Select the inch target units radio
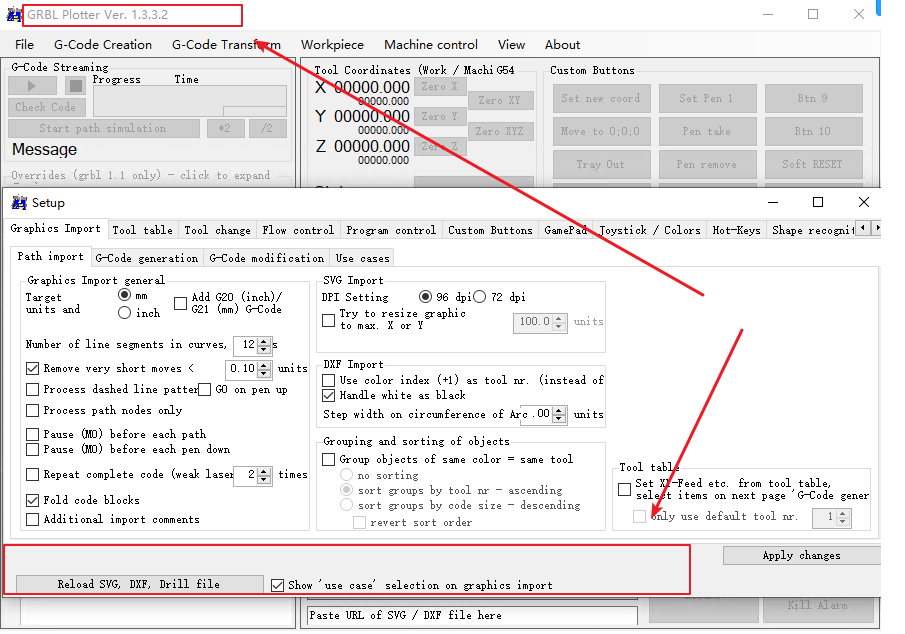Viewport: 905px width, 634px height. point(125,313)
